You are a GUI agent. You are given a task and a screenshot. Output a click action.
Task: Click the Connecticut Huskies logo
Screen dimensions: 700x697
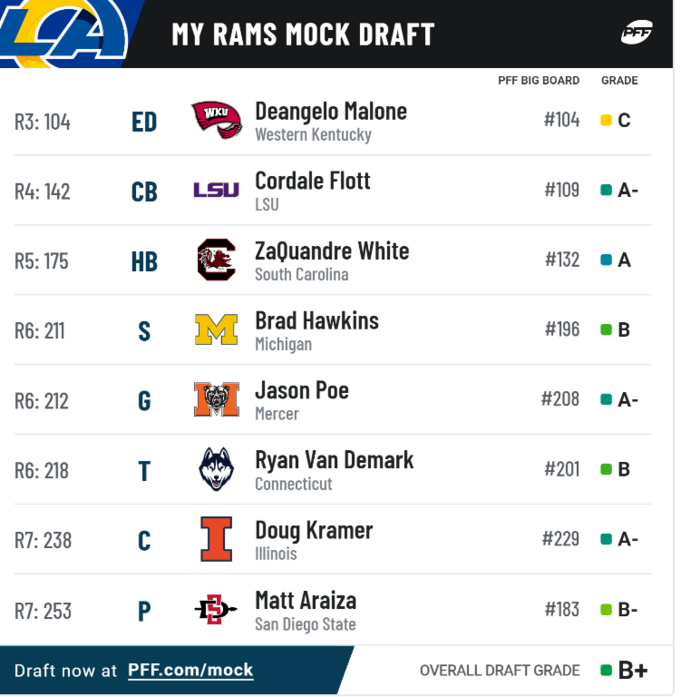coord(216,470)
